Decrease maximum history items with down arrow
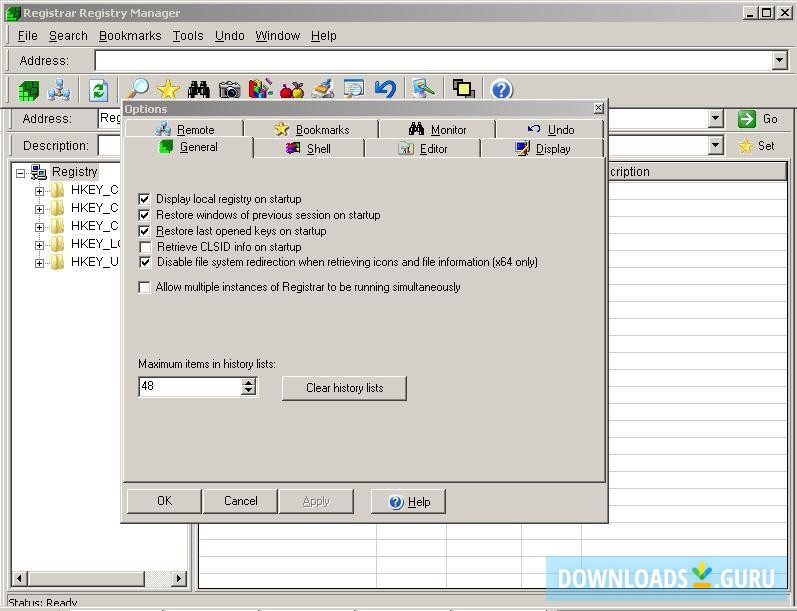797x611 pixels. tap(248, 391)
